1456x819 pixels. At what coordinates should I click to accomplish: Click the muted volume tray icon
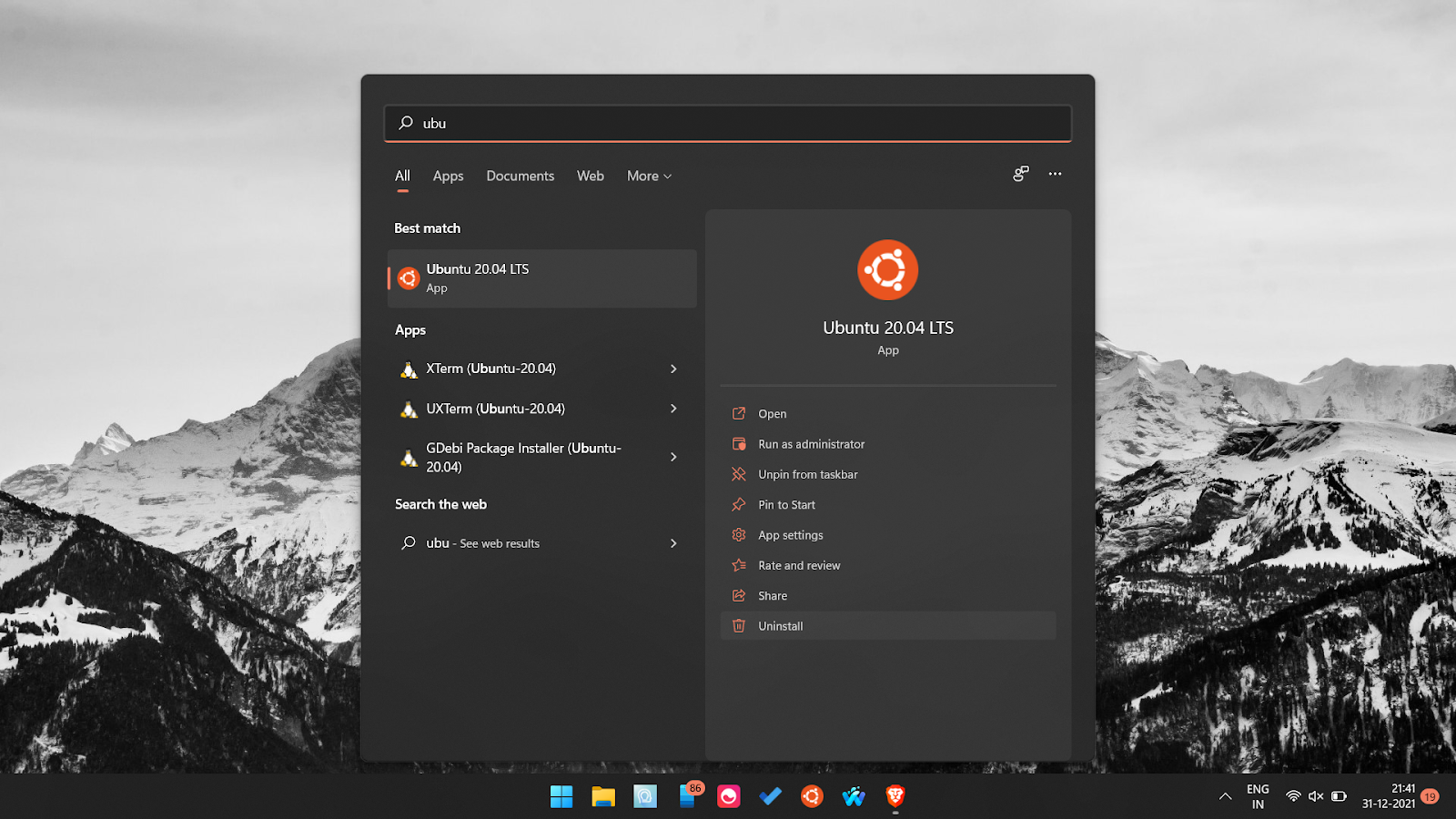pyautogui.click(x=1316, y=796)
